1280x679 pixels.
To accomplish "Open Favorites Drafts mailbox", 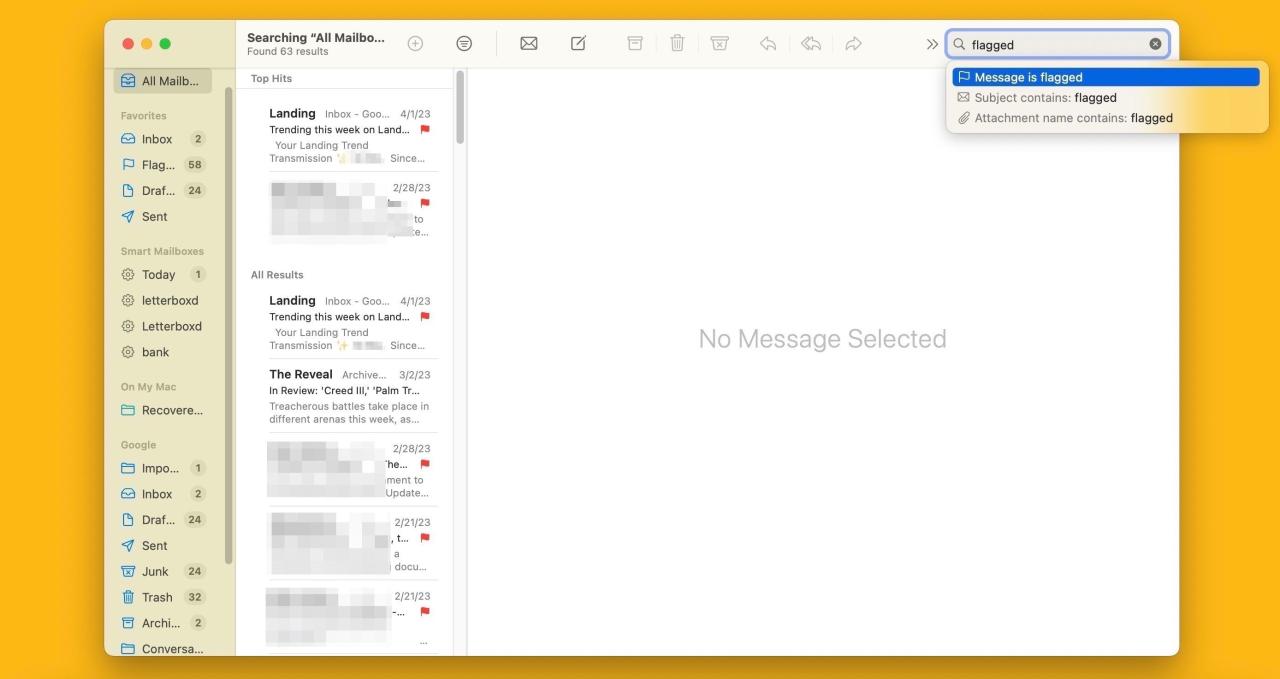I will 162,191.
